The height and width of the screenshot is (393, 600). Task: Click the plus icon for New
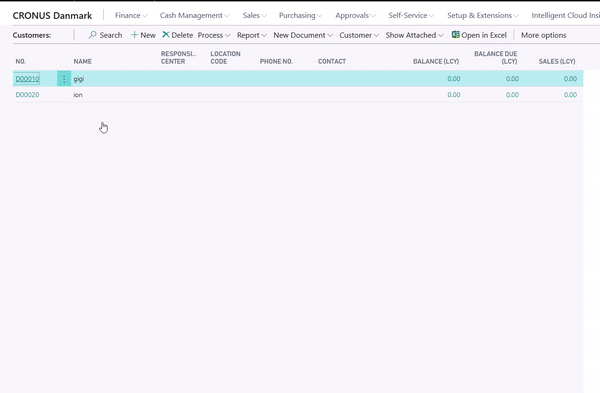click(134, 35)
